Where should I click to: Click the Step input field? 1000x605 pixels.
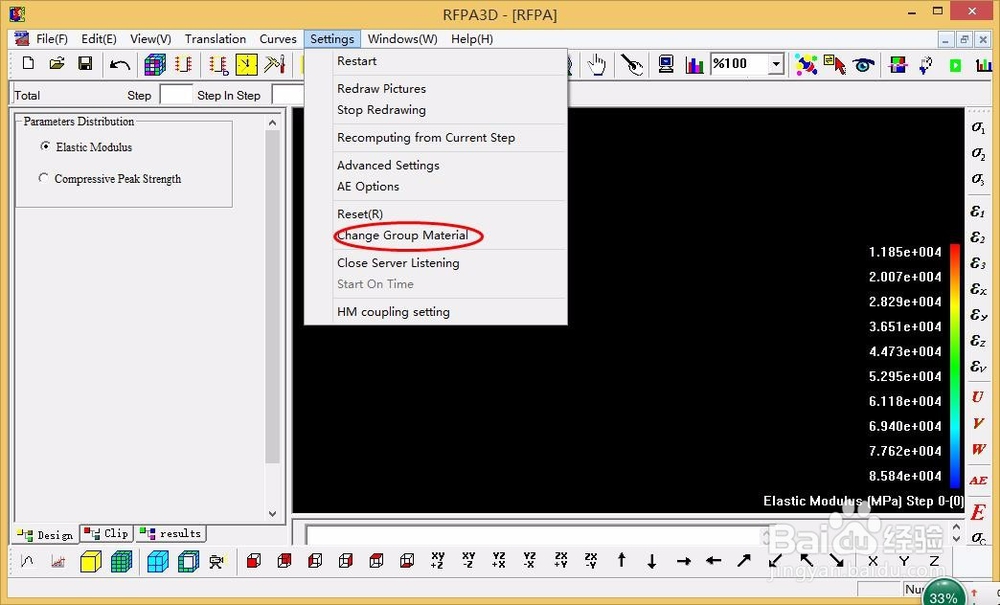click(175, 95)
